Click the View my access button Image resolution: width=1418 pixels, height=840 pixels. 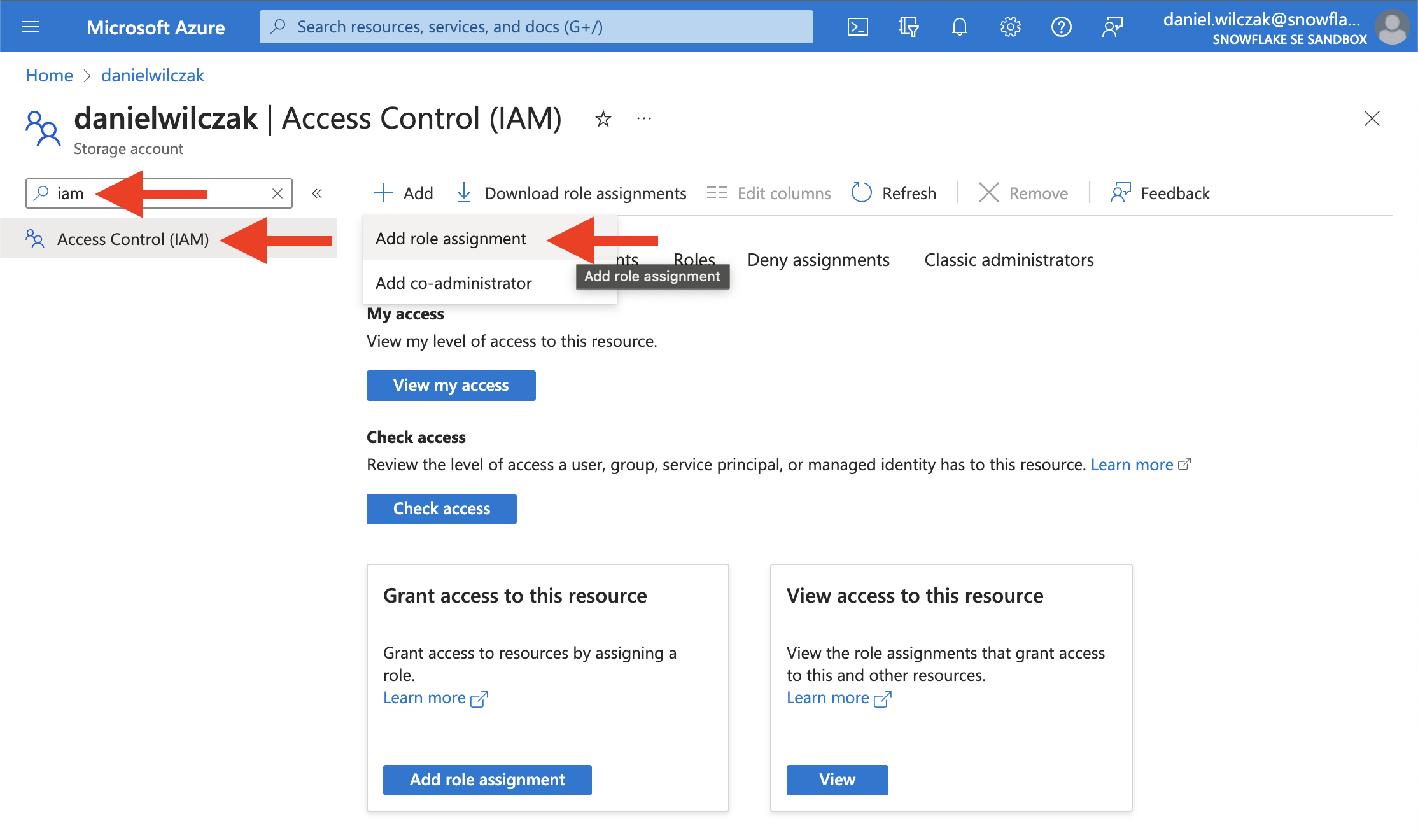click(x=451, y=385)
